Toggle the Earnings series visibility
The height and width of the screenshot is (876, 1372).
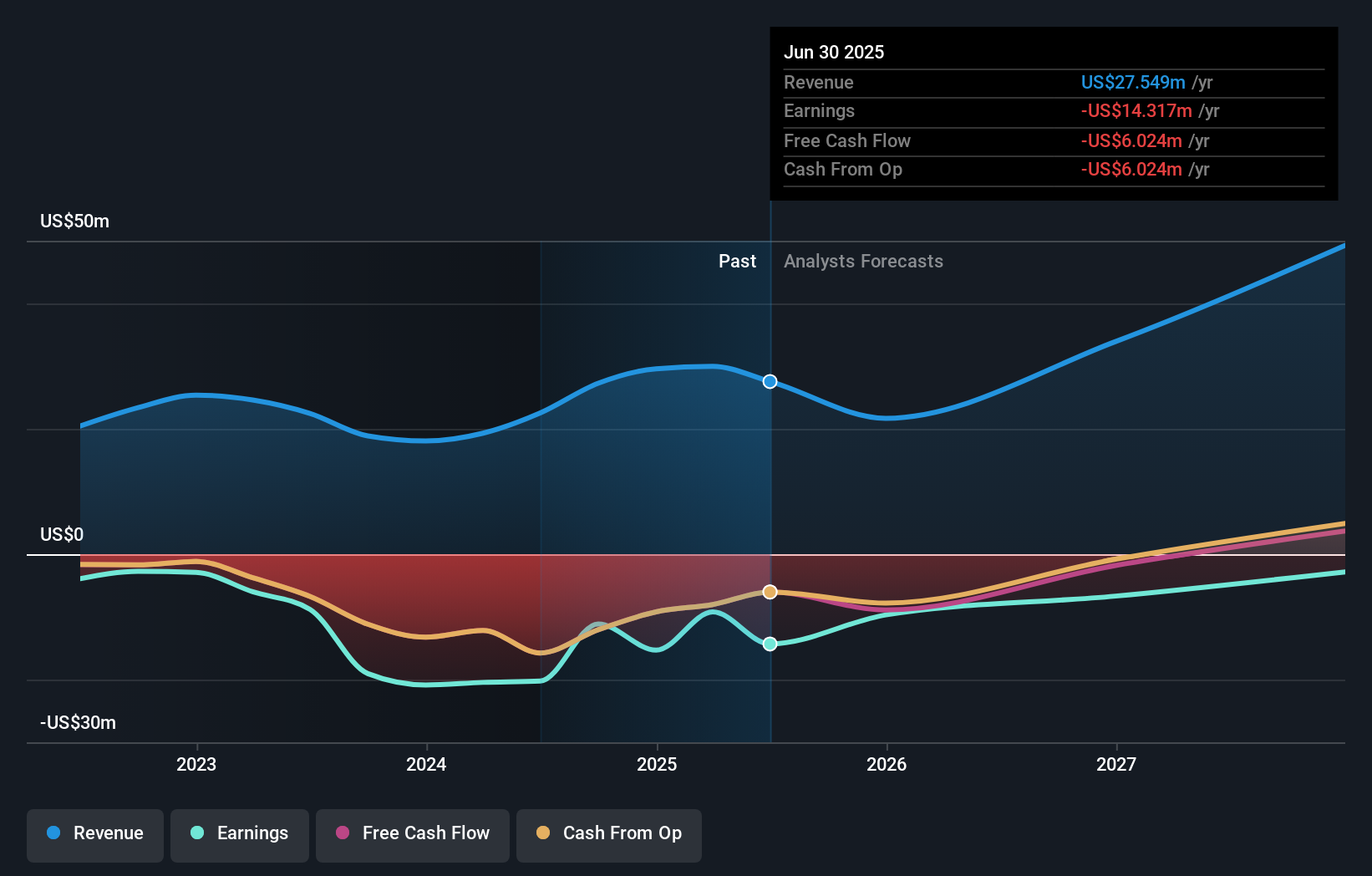[239, 833]
